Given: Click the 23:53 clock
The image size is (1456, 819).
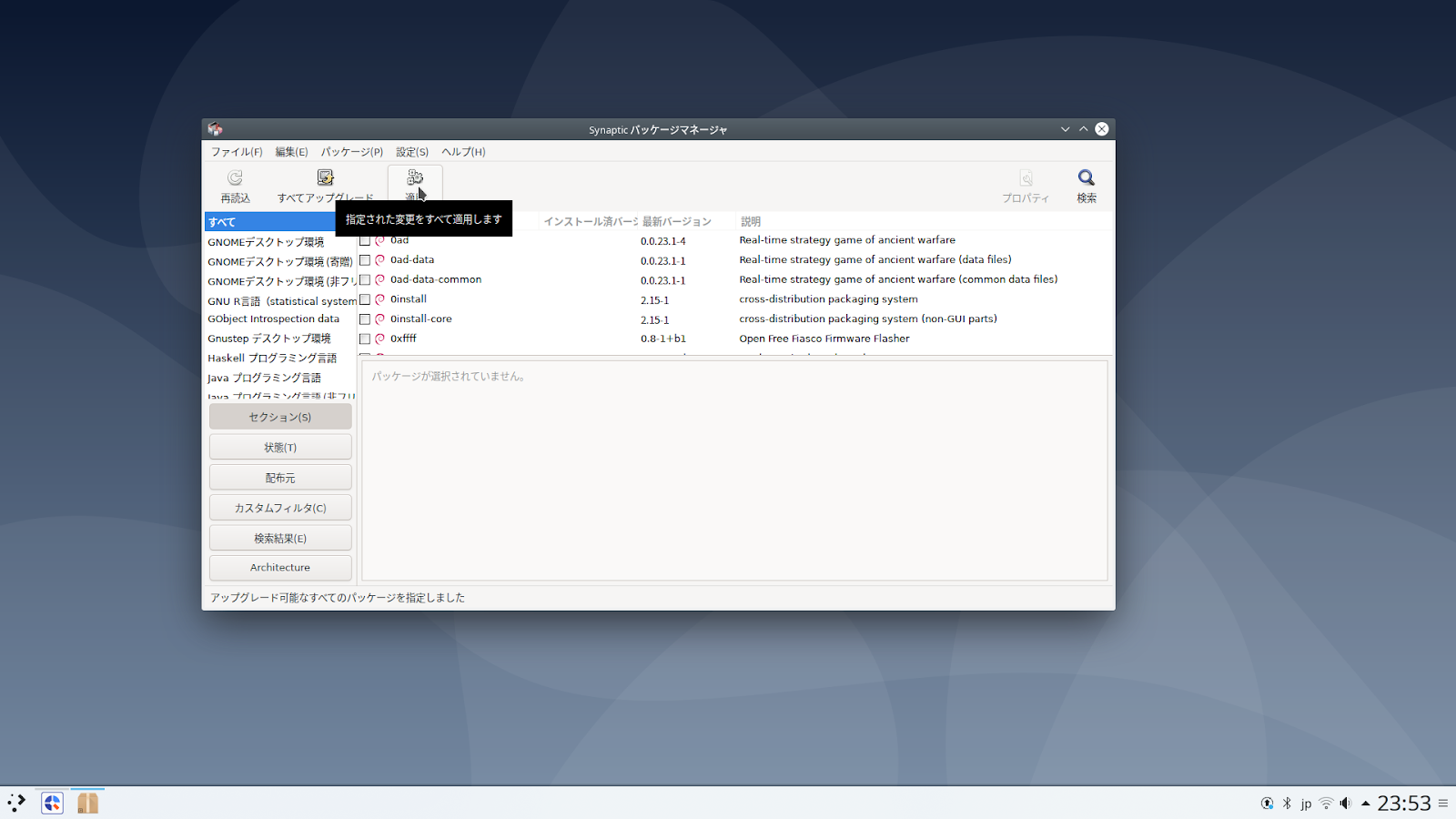Looking at the screenshot, I should [1404, 803].
